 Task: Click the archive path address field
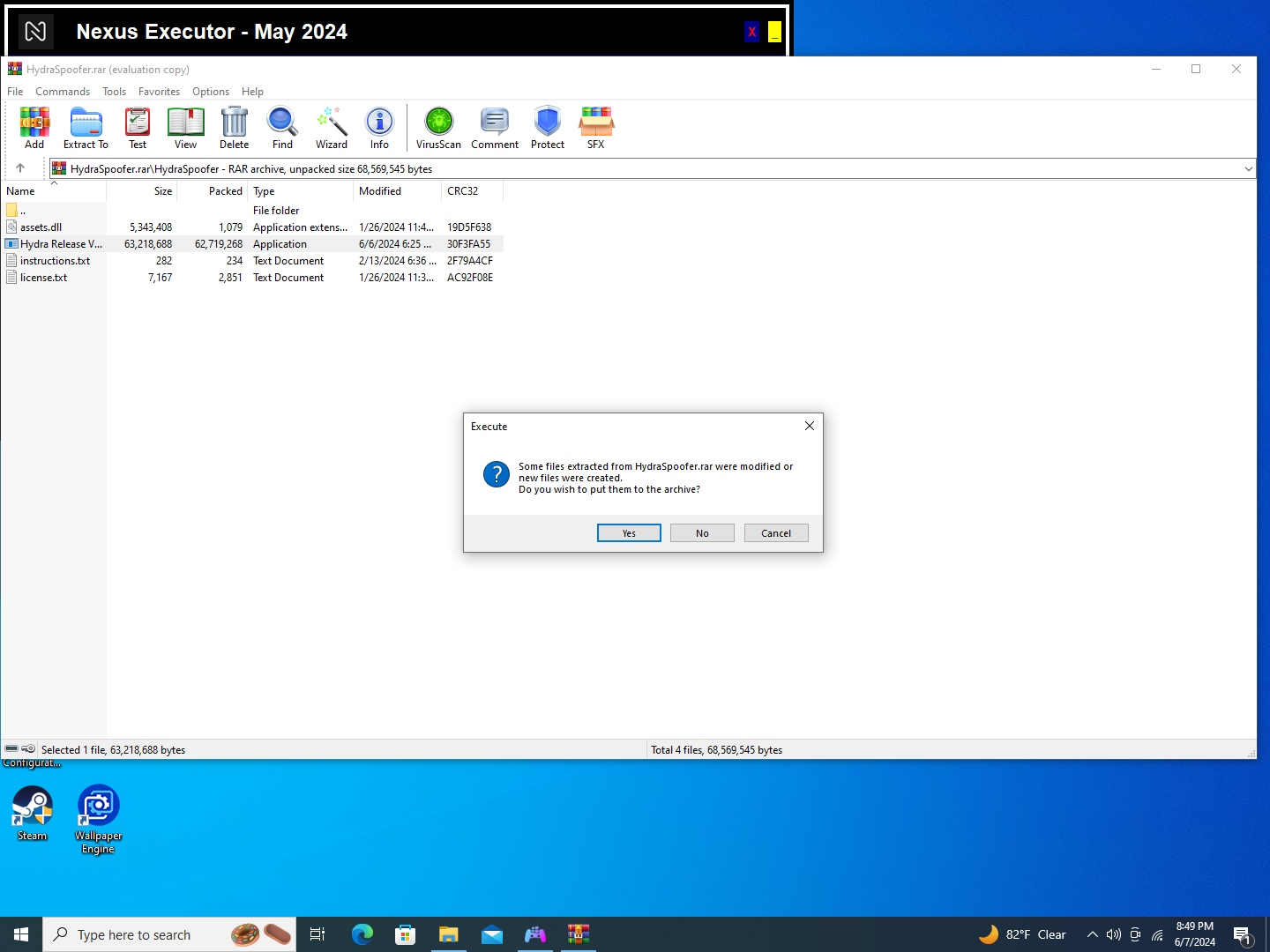tap(653, 169)
